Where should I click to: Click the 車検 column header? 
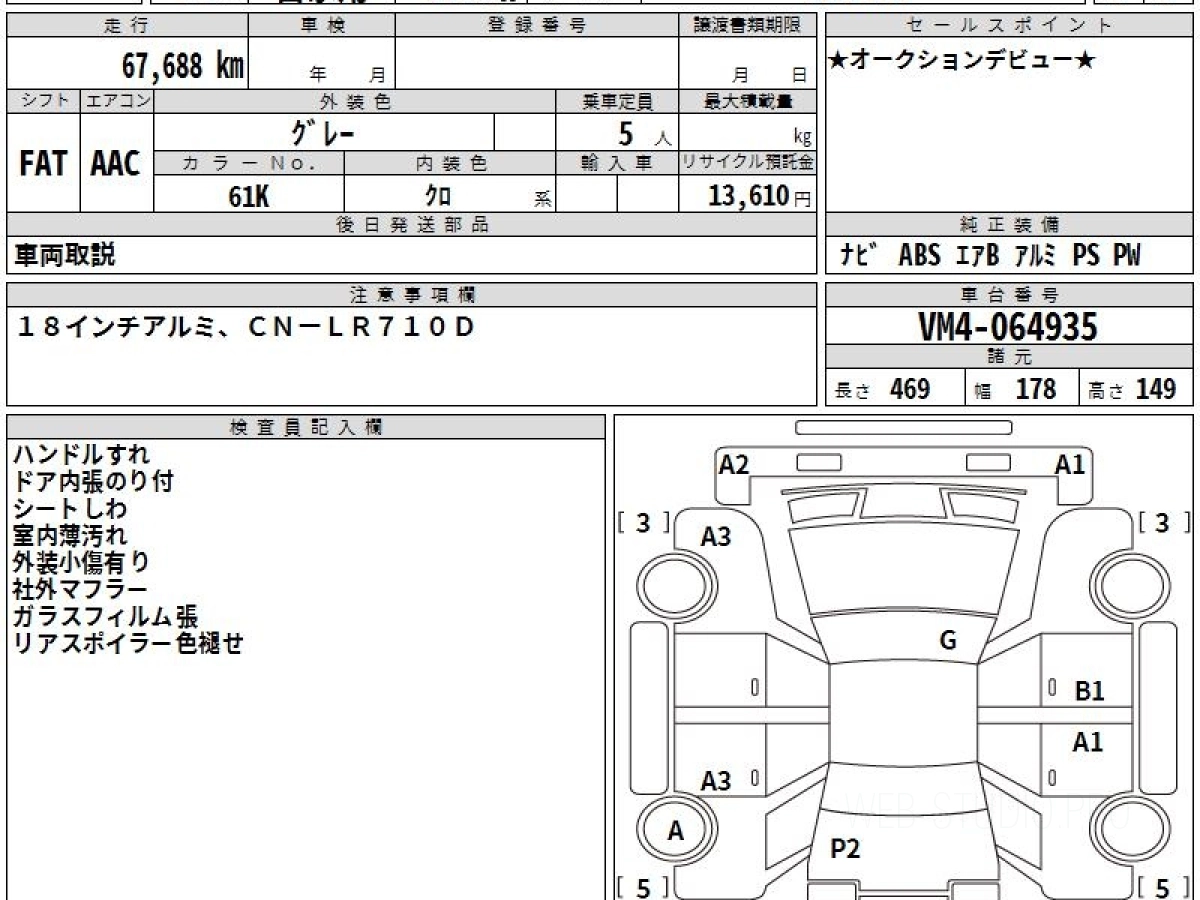(322, 26)
